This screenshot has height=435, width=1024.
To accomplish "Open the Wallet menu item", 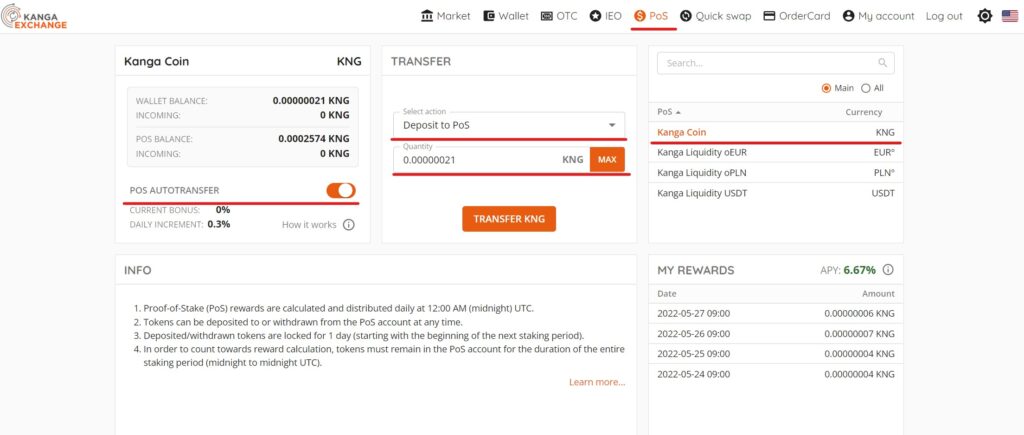I will pos(506,16).
